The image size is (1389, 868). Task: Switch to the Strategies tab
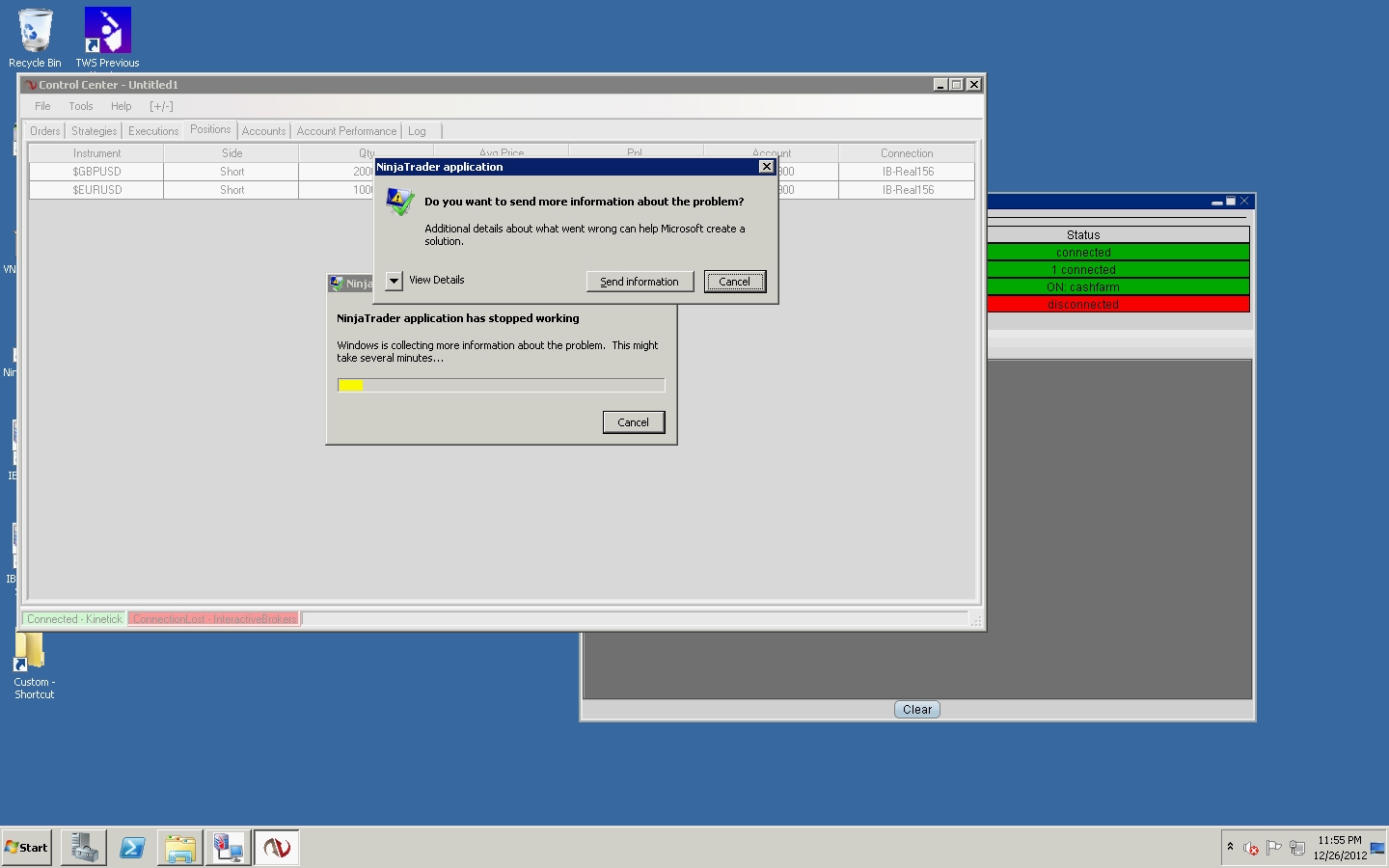point(94,131)
